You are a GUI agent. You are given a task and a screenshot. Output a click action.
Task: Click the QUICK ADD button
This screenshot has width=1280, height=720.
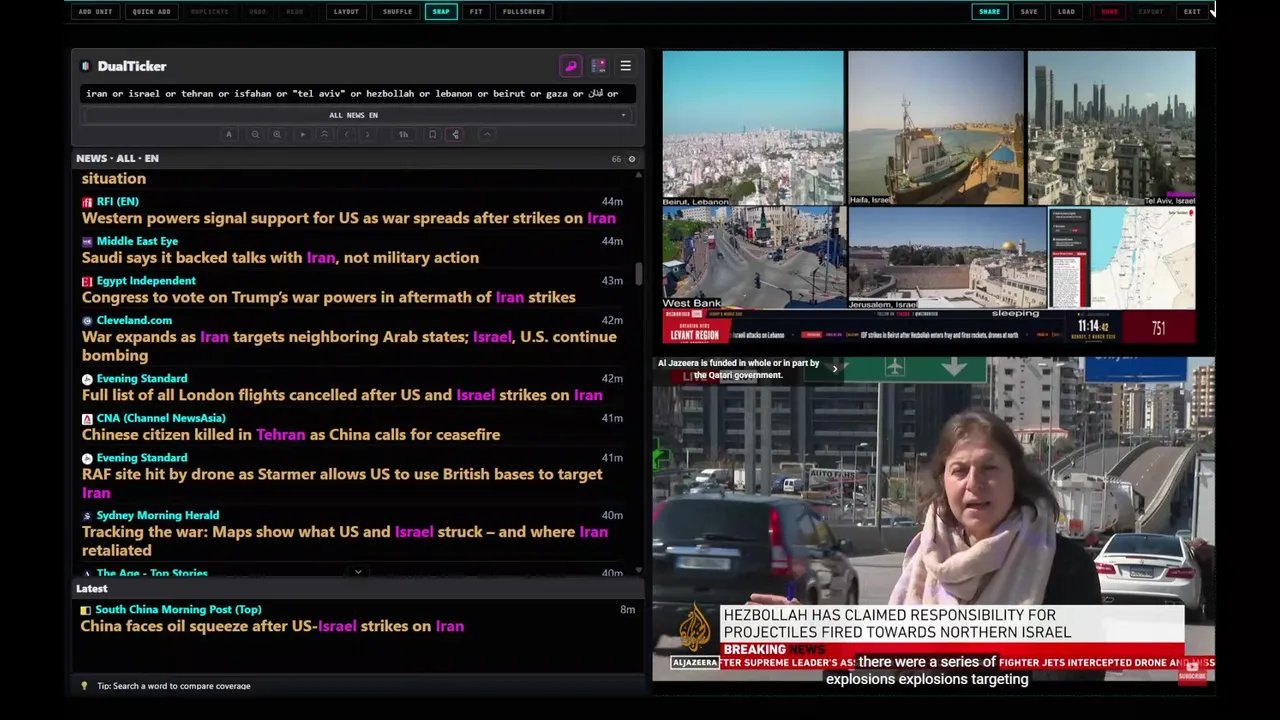pos(151,11)
